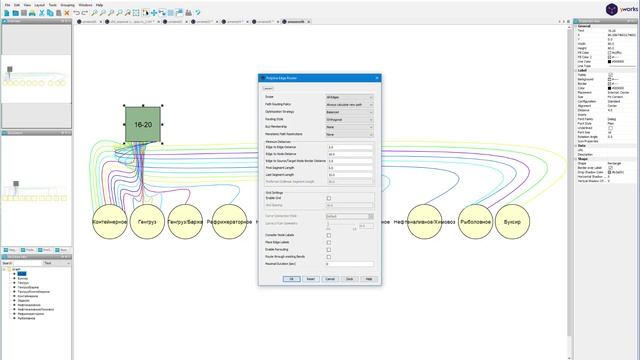Click the Last Segment Length field
This screenshot has height=360, width=640.
(x=350, y=175)
